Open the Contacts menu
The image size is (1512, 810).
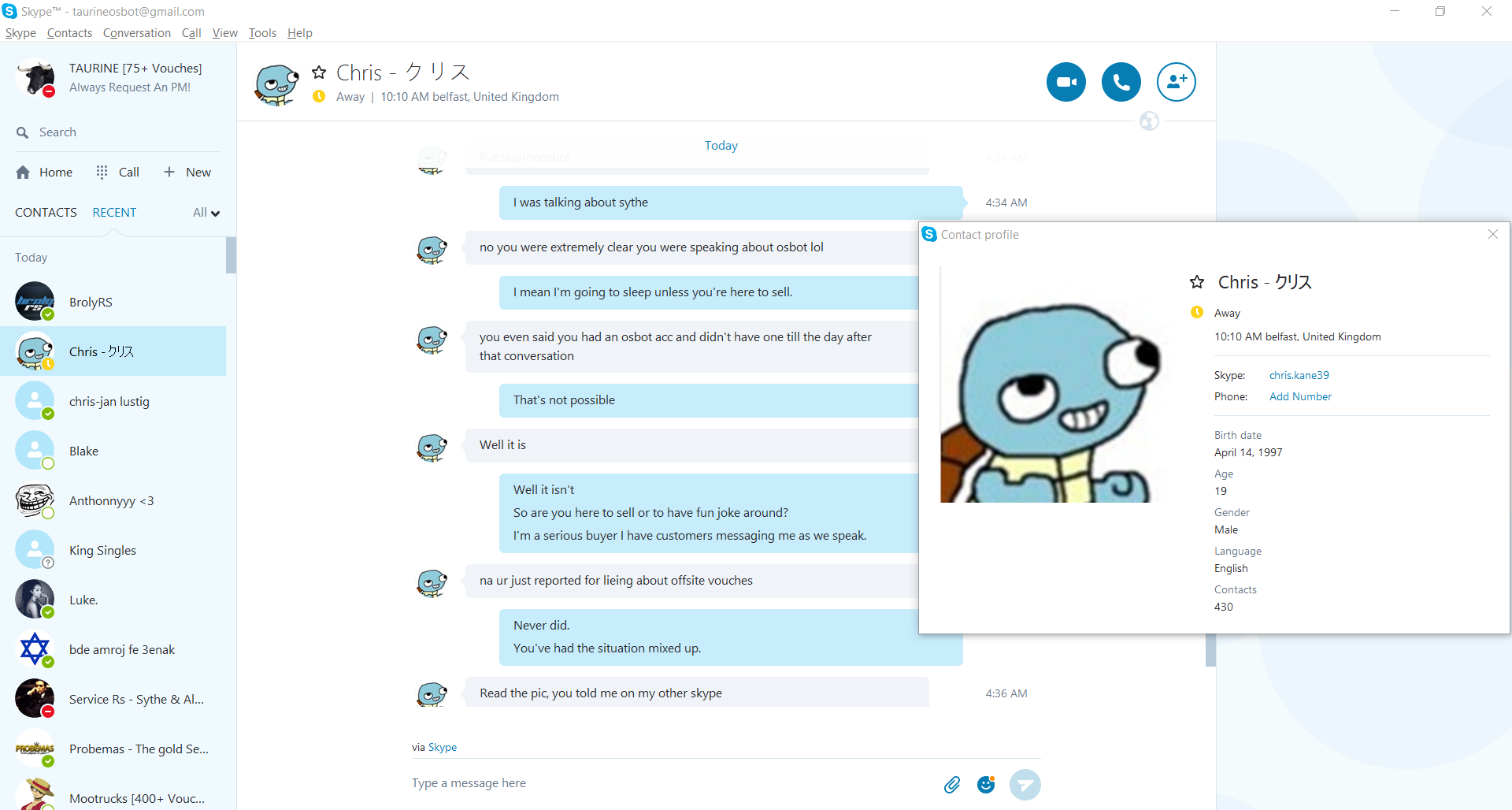[x=69, y=33]
